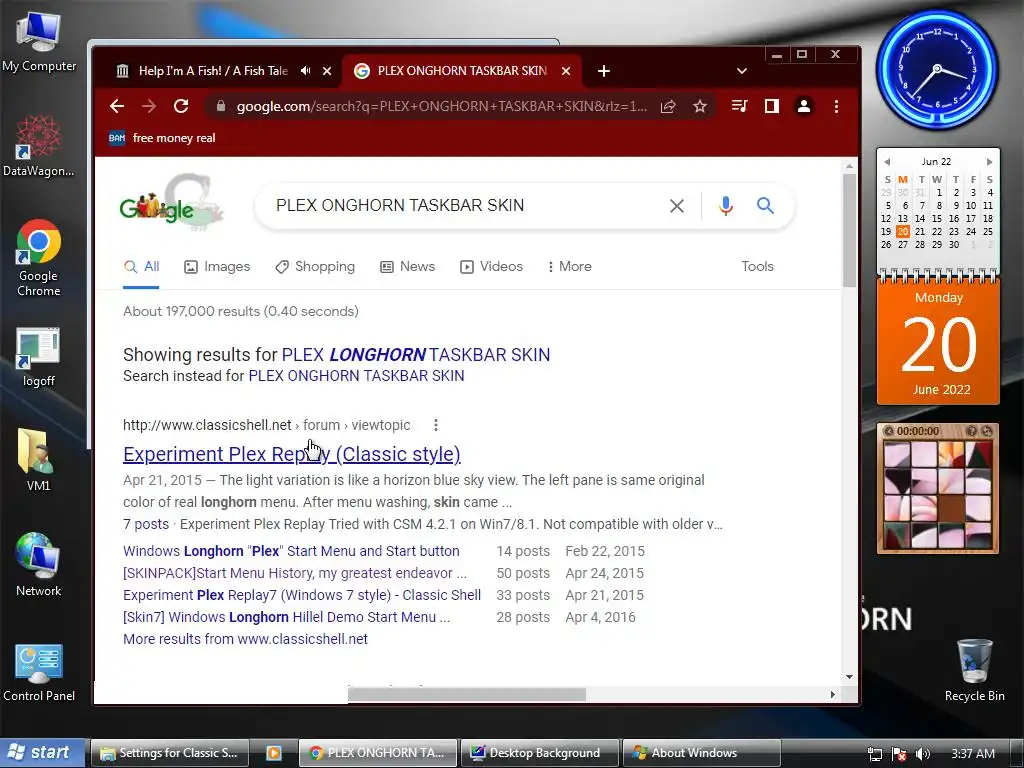
Task: Go to previous month in calendar gadget
Action: [x=887, y=162]
